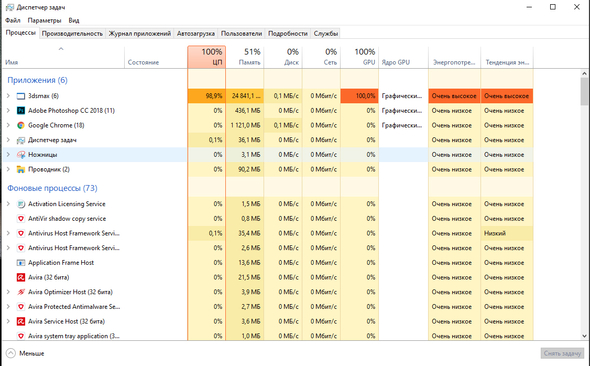This screenshot has height=366, width=590.
Task: Open the Параметры menu
Action: (x=44, y=20)
